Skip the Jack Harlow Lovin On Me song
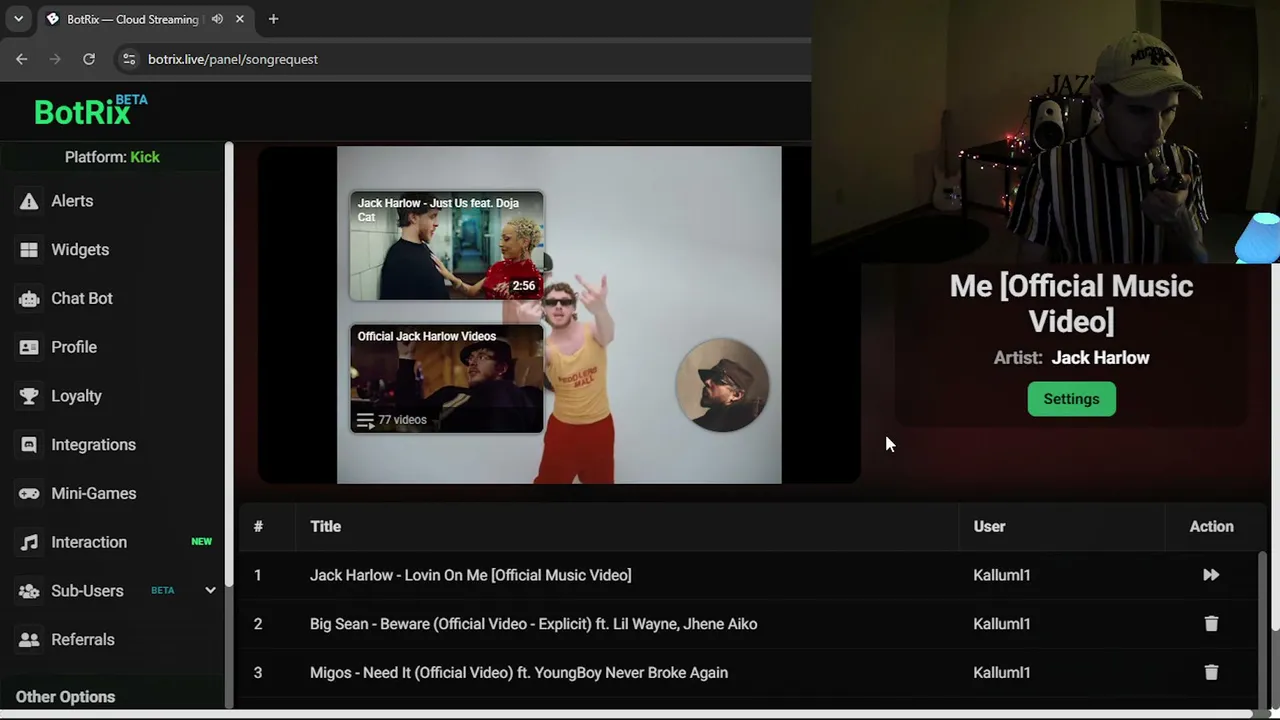Image resolution: width=1280 pixels, height=720 pixels. pos(1211,575)
